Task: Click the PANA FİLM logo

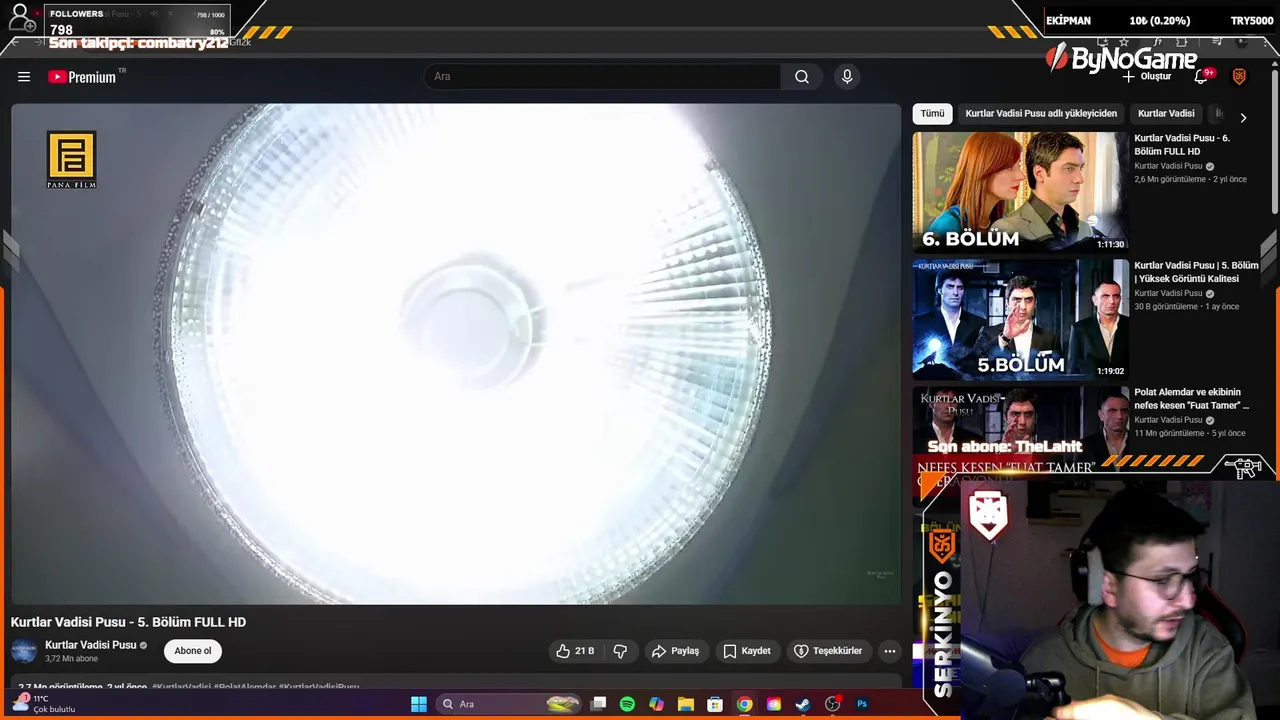Action: pos(72,159)
